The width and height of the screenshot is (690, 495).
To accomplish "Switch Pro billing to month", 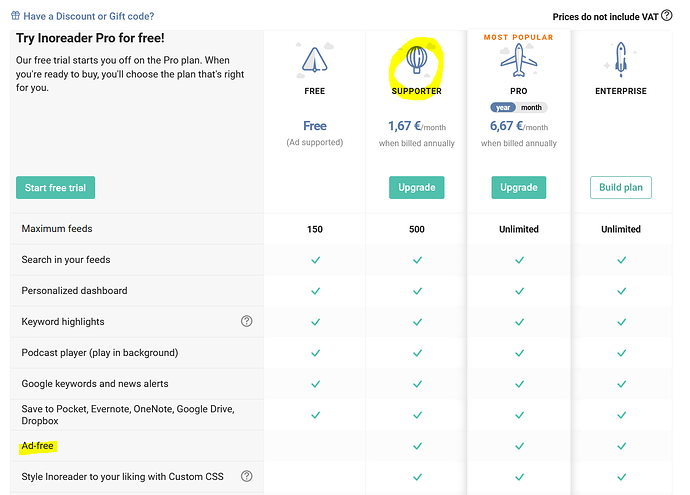I will coord(532,107).
